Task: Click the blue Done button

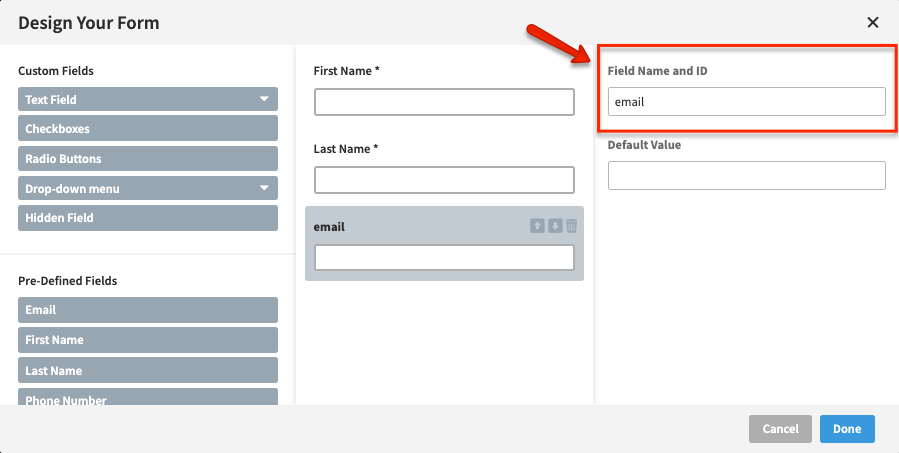Action: (846, 429)
